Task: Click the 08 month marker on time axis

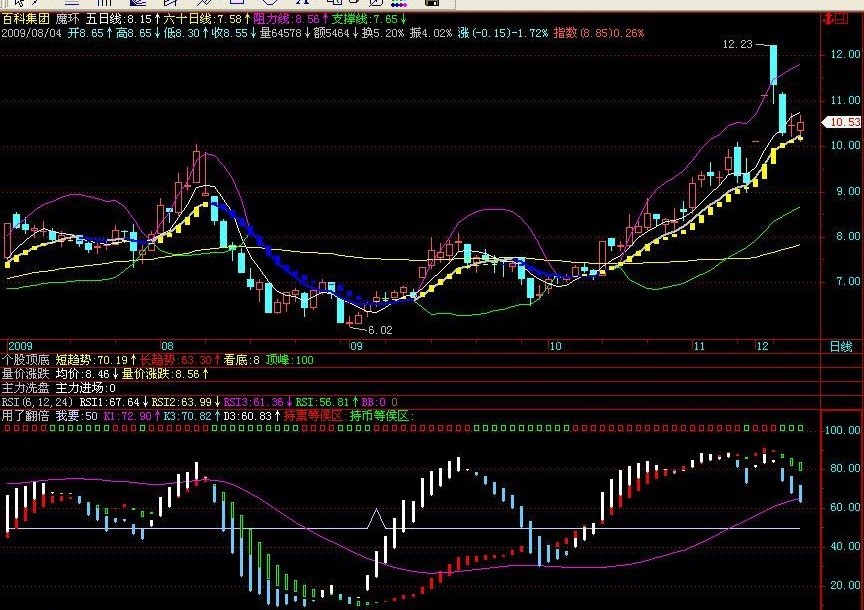Action: pyautogui.click(x=167, y=346)
